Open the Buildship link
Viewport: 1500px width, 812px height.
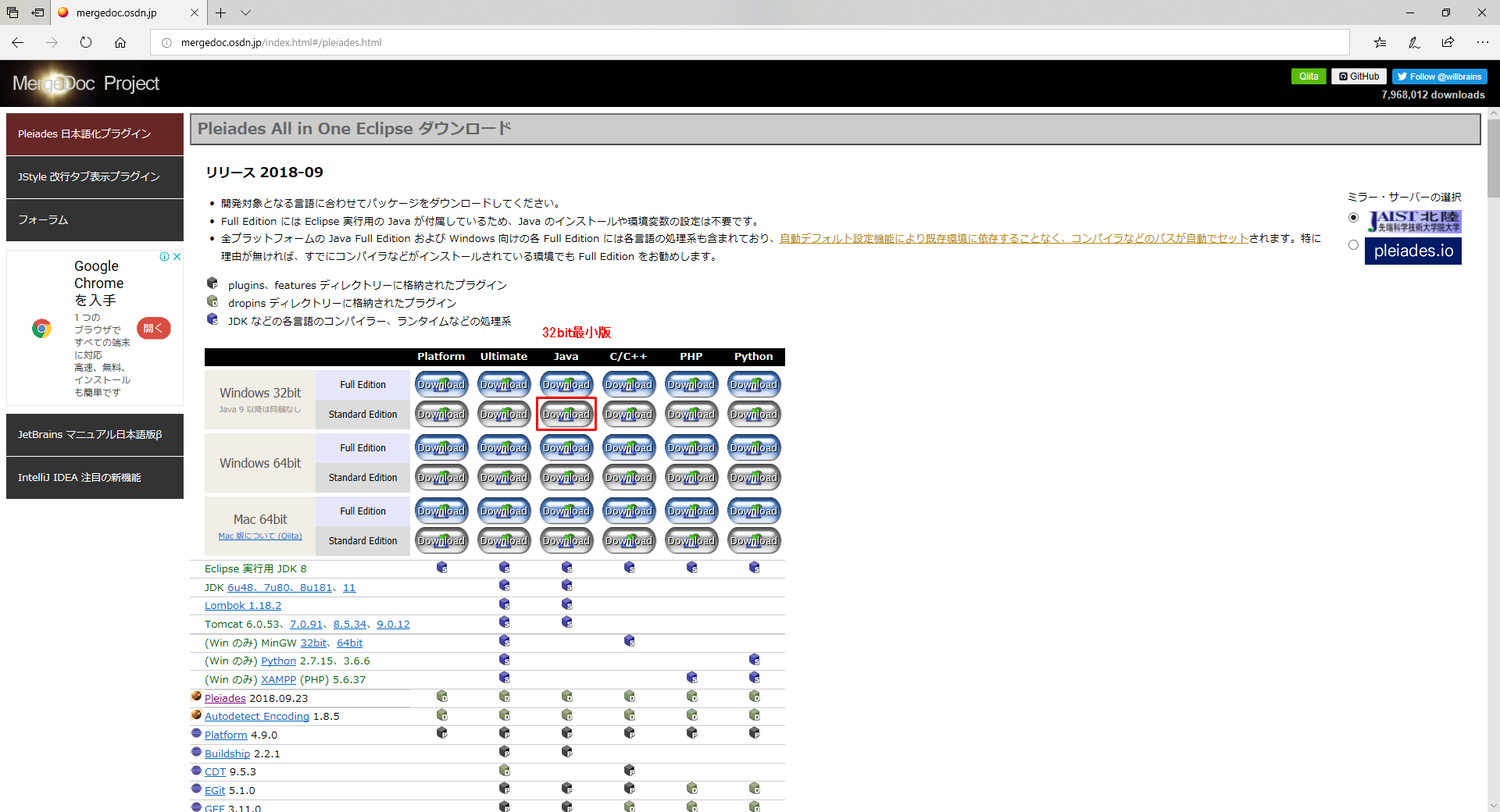pyautogui.click(x=227, y=754)
